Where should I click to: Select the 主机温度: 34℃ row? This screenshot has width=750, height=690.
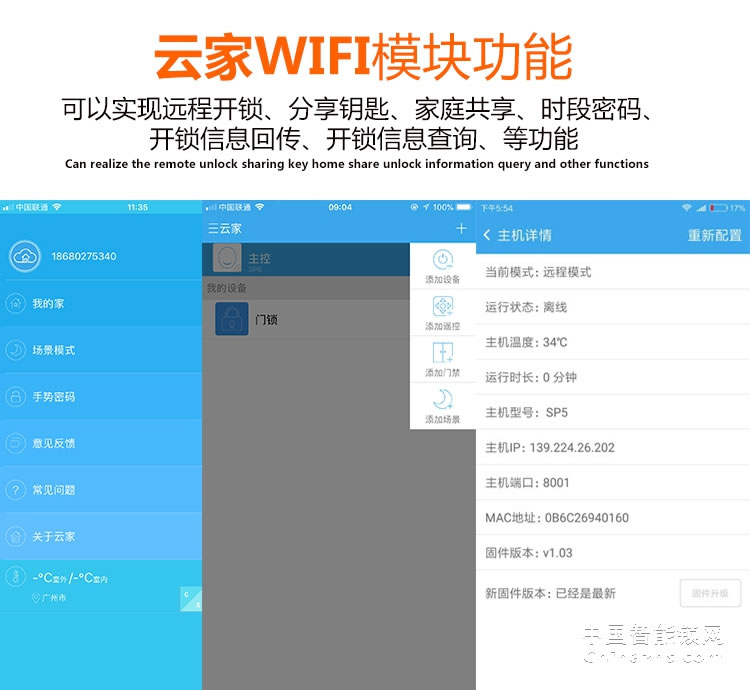[x=613, y=342]
